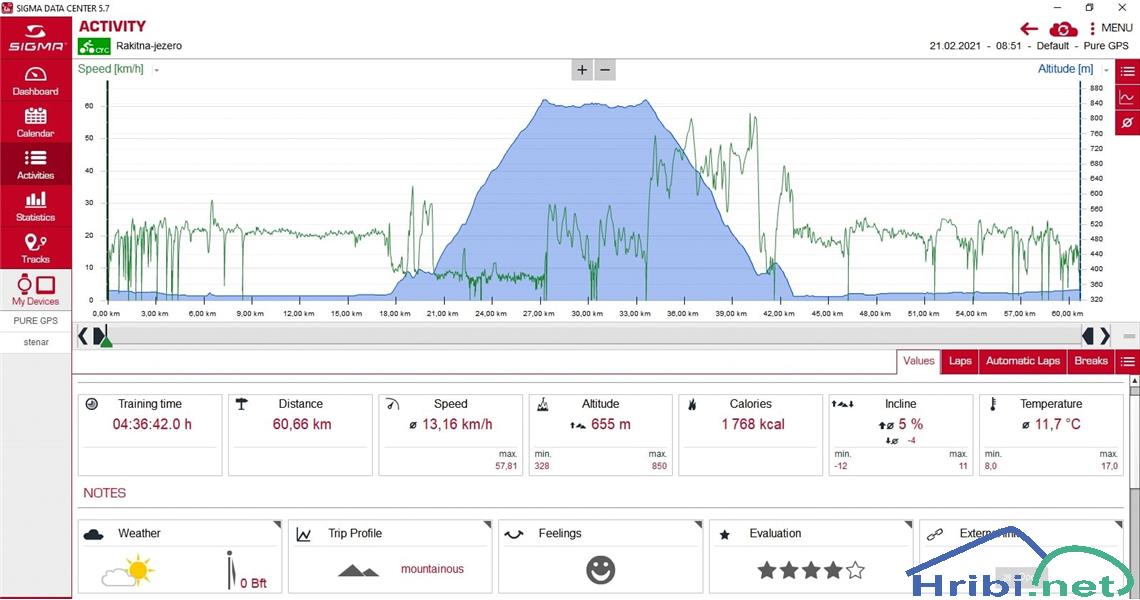The height and width of the screenshot is (600, 1140).
Task: Open the MENU button at top right
Action: pos(1110,28)
